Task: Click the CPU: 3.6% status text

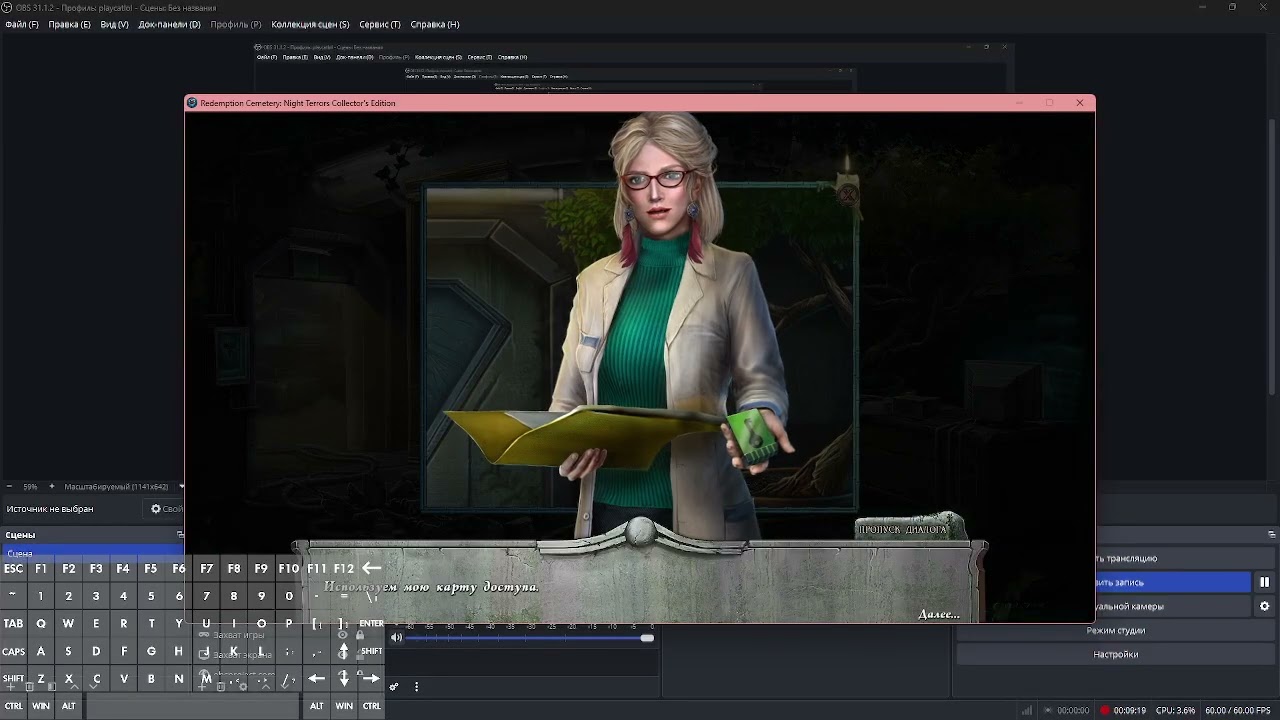Action: click(1175, 711)
